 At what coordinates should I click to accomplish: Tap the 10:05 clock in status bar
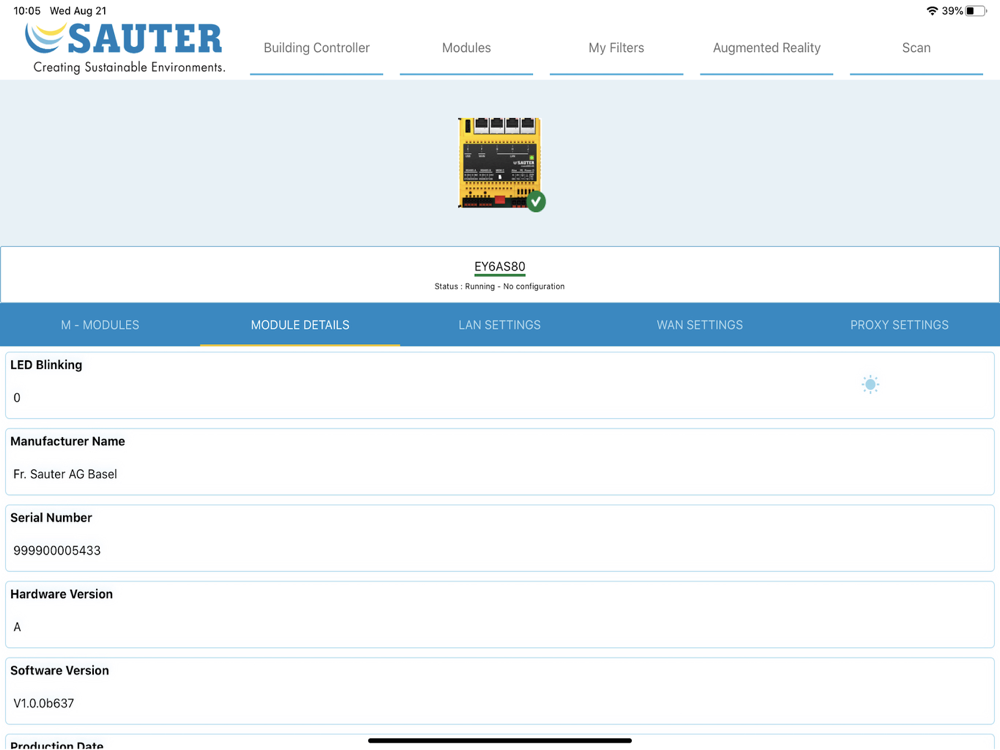(x=27, y=11)
